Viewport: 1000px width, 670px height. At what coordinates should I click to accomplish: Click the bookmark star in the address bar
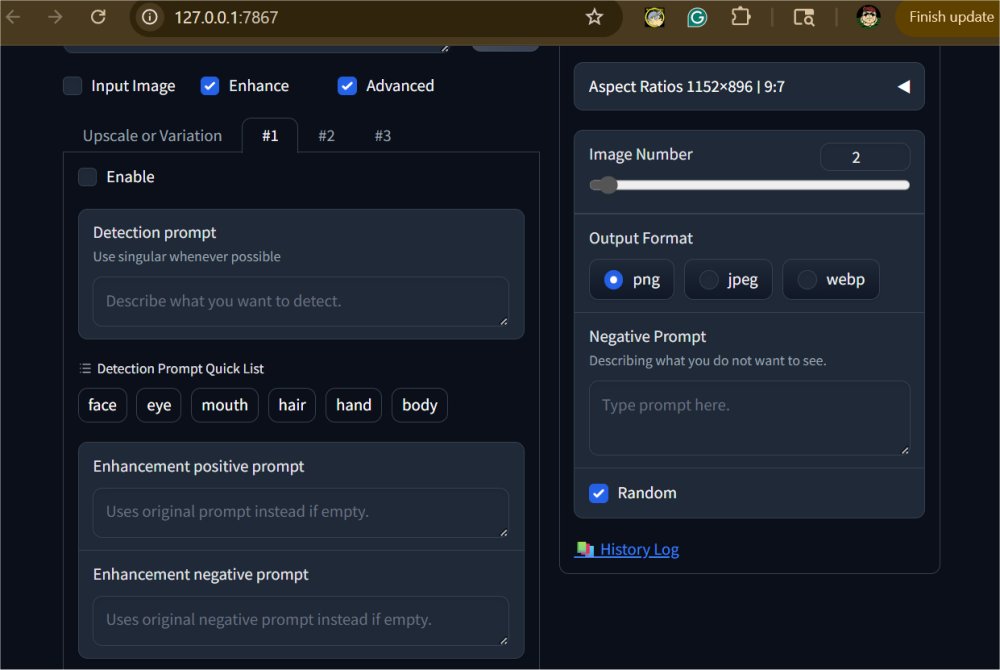coord(595,17)
